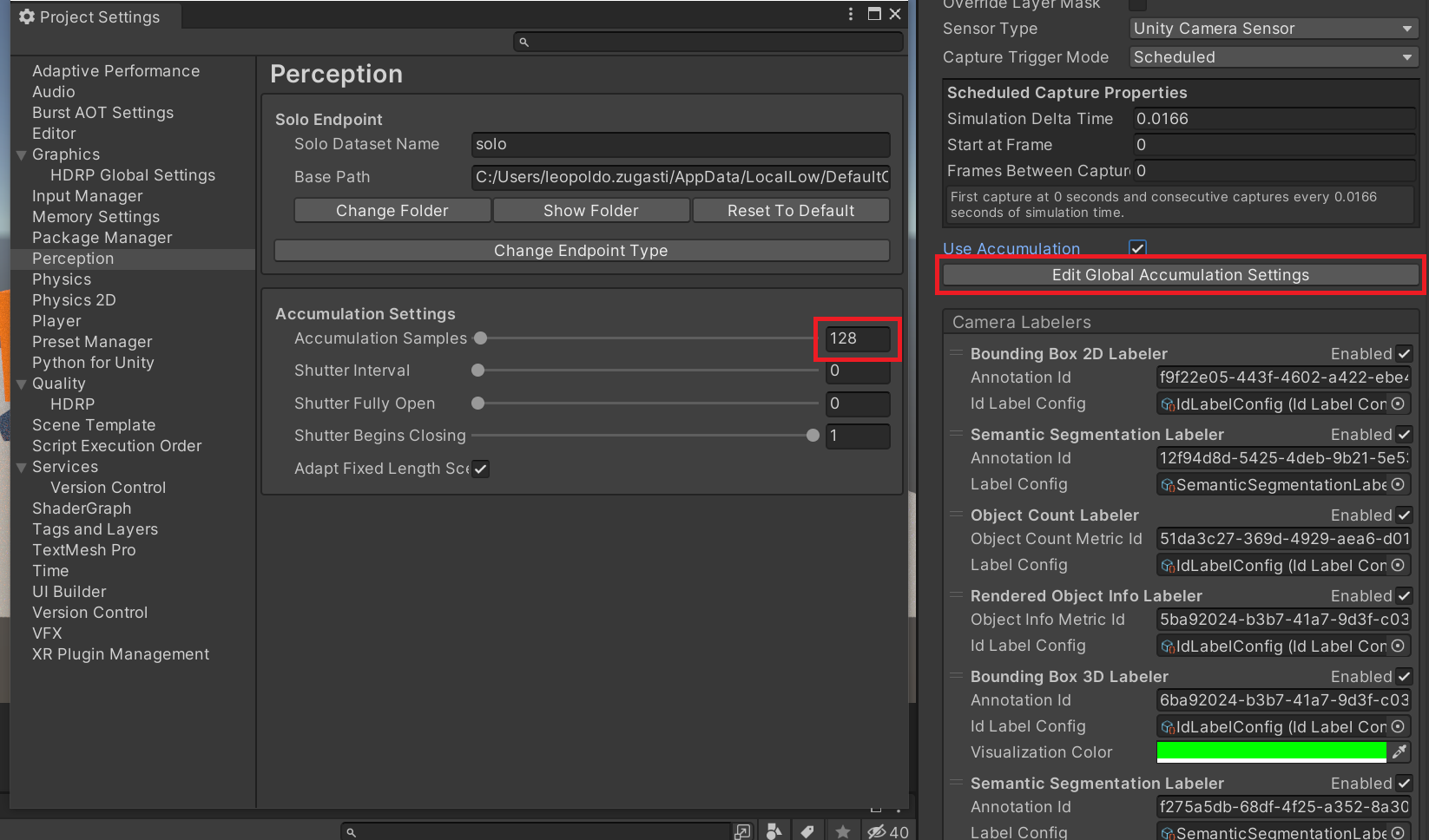Click the eyedropper next to Visualization Color
The height and width of the screenshot is (840, 1429).
(1399, 752)
